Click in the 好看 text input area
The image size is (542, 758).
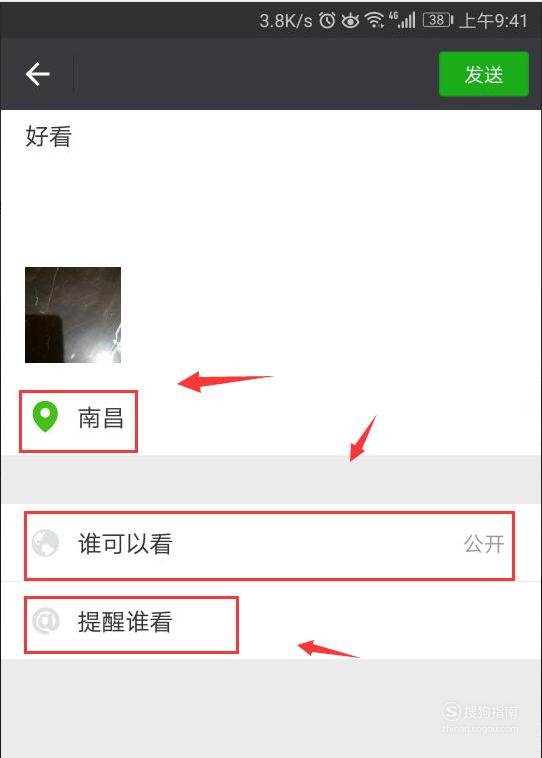click(x=271, y=184)
